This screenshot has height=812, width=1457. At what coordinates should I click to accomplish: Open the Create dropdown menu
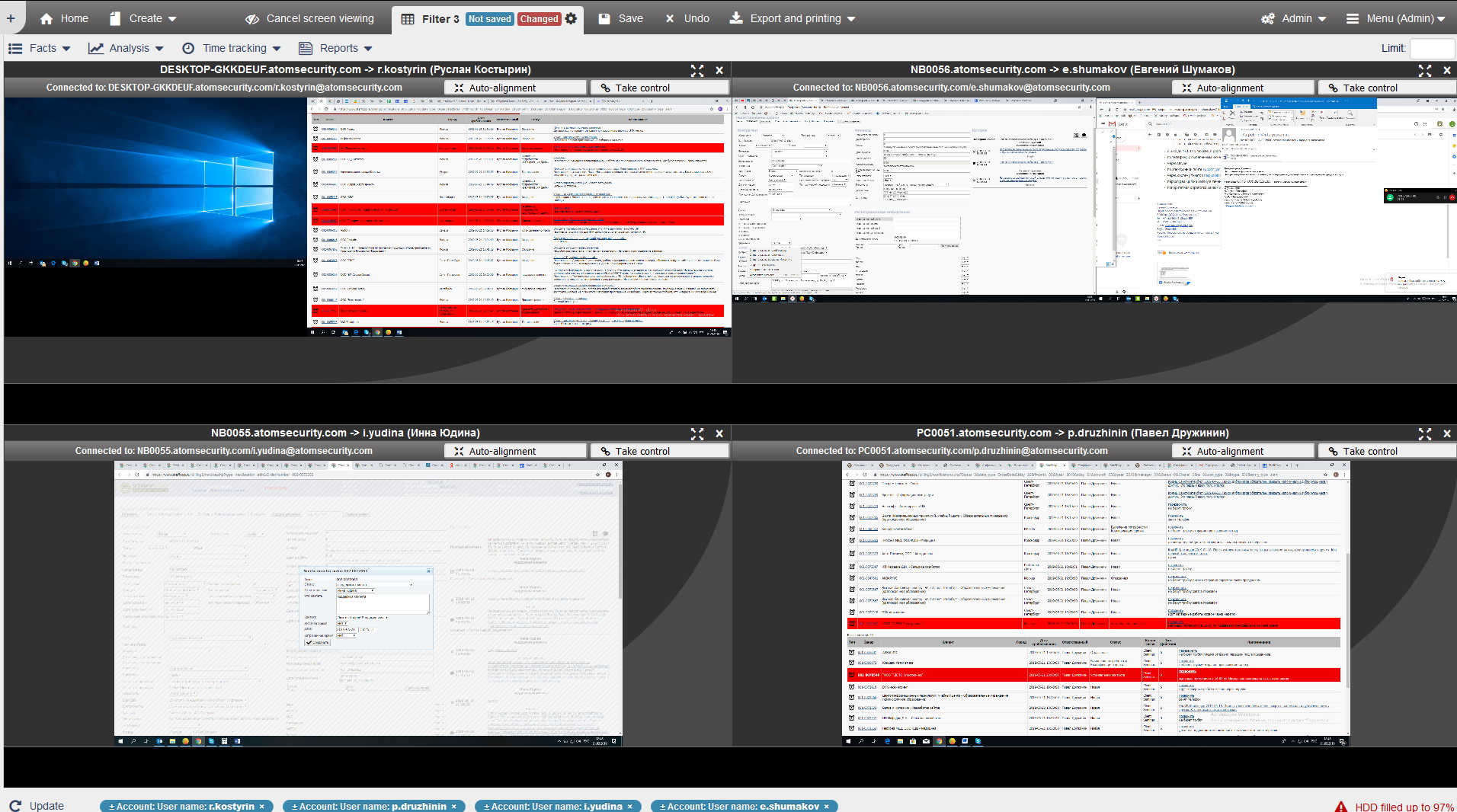(x=143, y=18)
